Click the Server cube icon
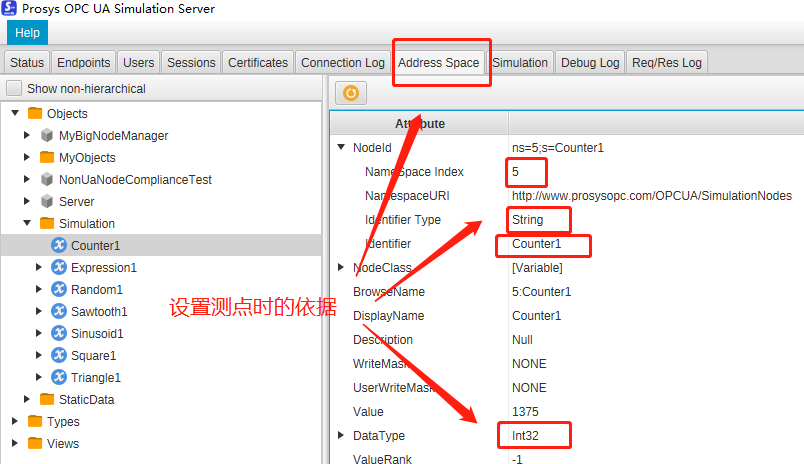Screen dimensions: 804x464 (x=47, y=201)
